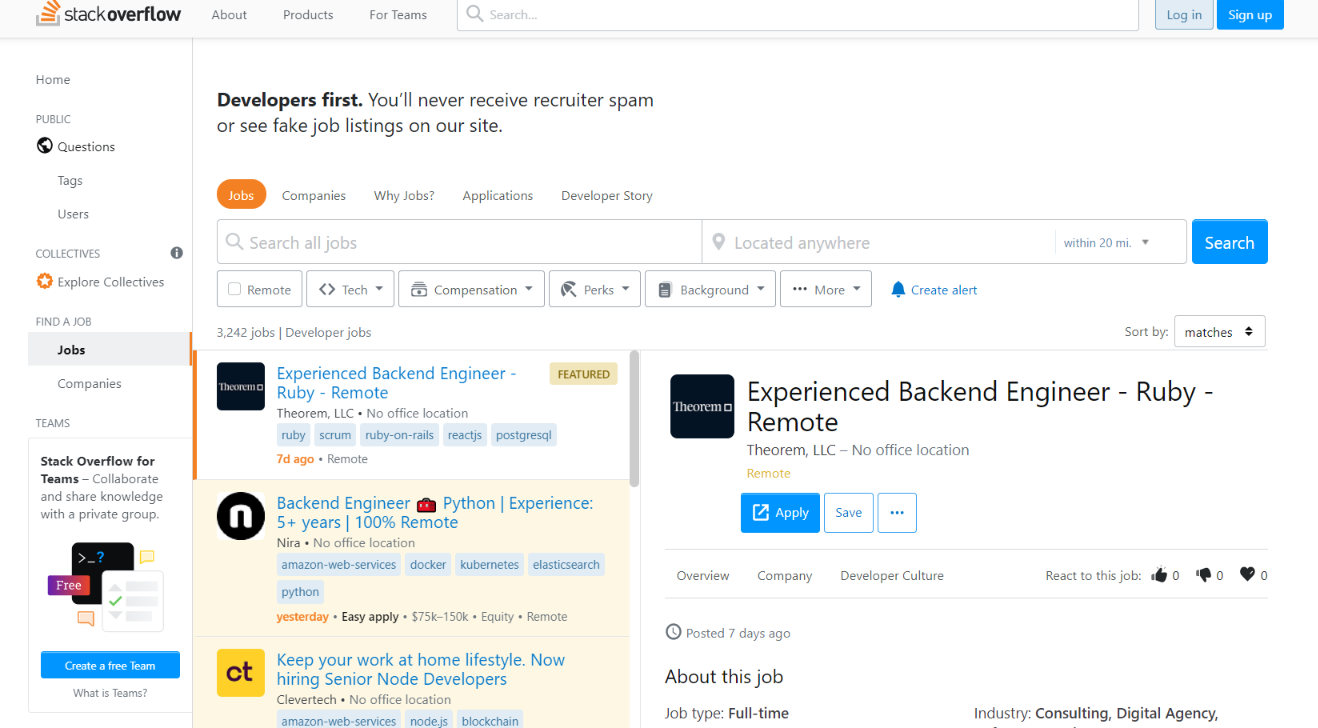Screen dimensions: 1318x728
Task: Click the ruby-on-rails tag
Action: [x=399, y=435]
